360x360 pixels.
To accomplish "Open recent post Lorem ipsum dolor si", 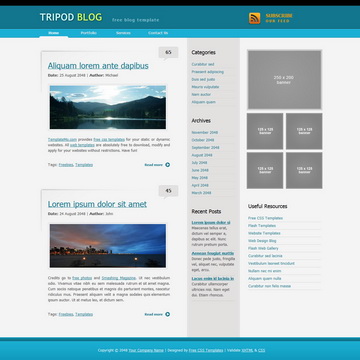I will click(x=211, y=222).
